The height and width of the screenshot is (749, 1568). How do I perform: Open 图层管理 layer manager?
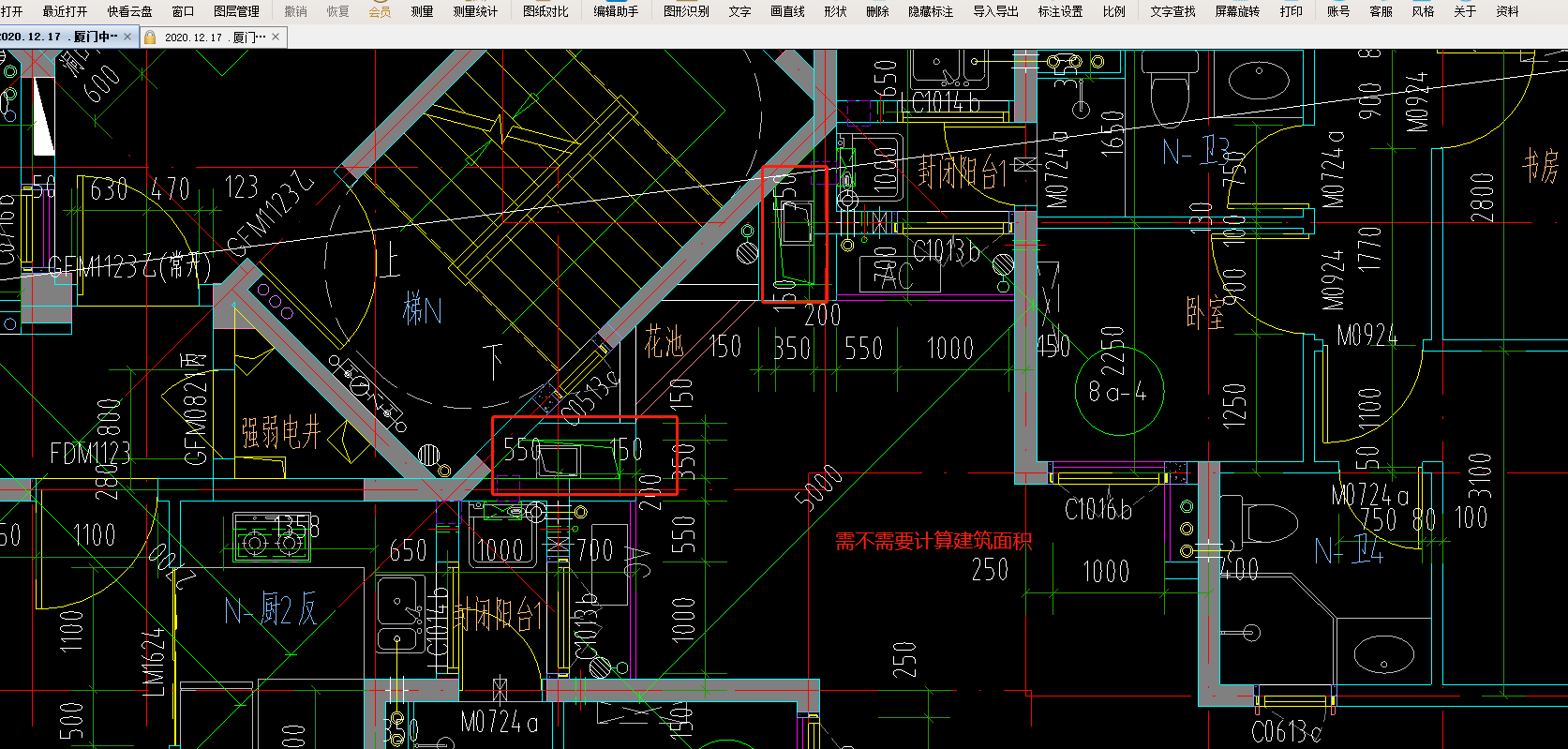236,11
